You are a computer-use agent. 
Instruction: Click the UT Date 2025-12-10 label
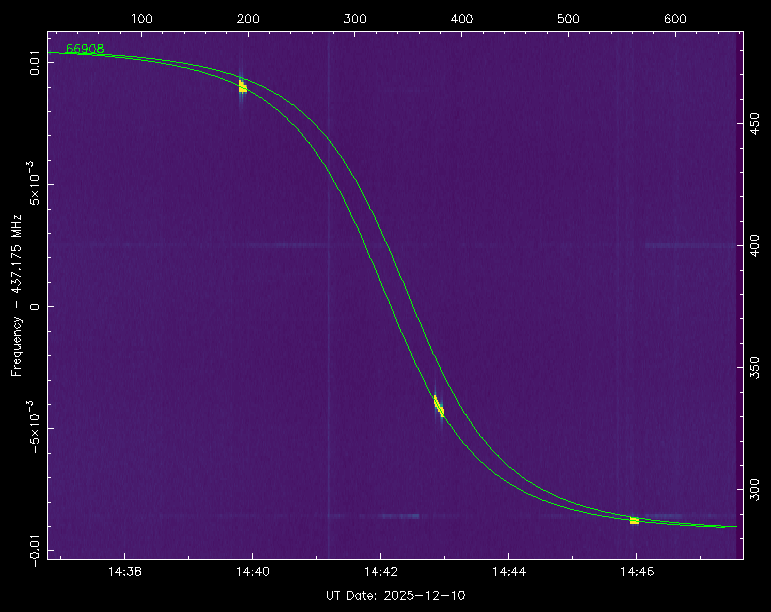[395, 596]
